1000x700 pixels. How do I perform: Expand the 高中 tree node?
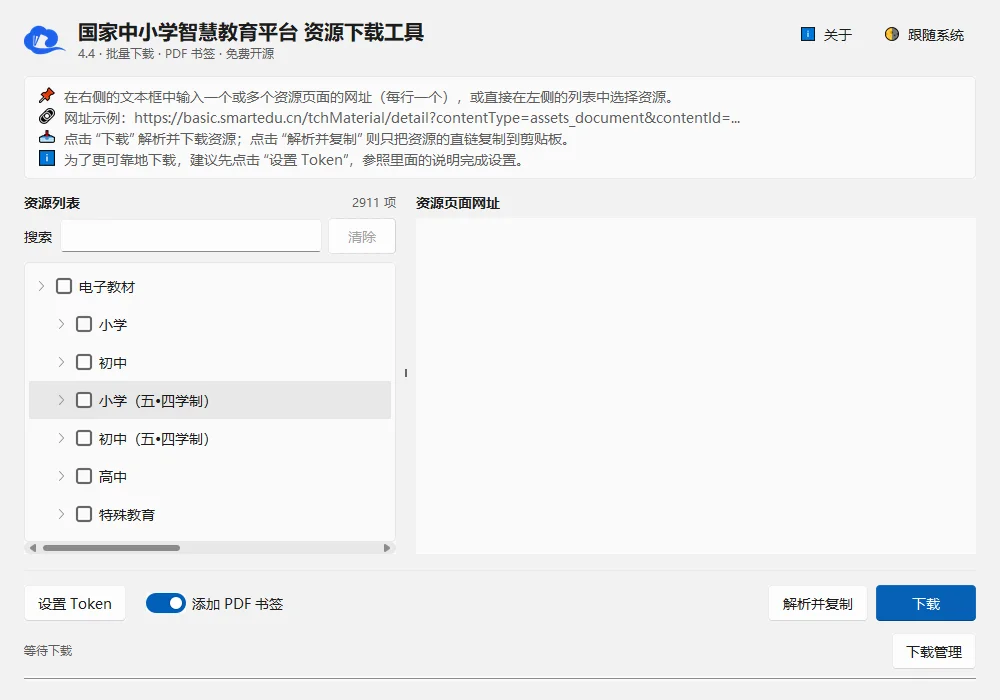point(61,476)
